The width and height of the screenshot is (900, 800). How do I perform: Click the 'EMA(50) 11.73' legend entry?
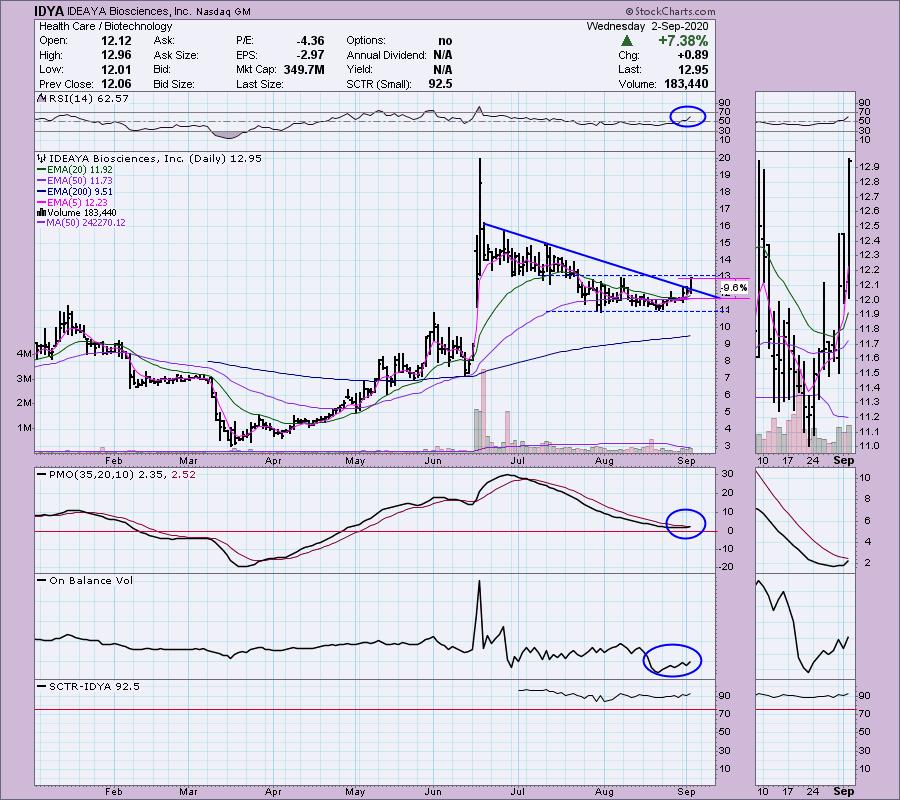pyautogui.click(x=80, y=181)
